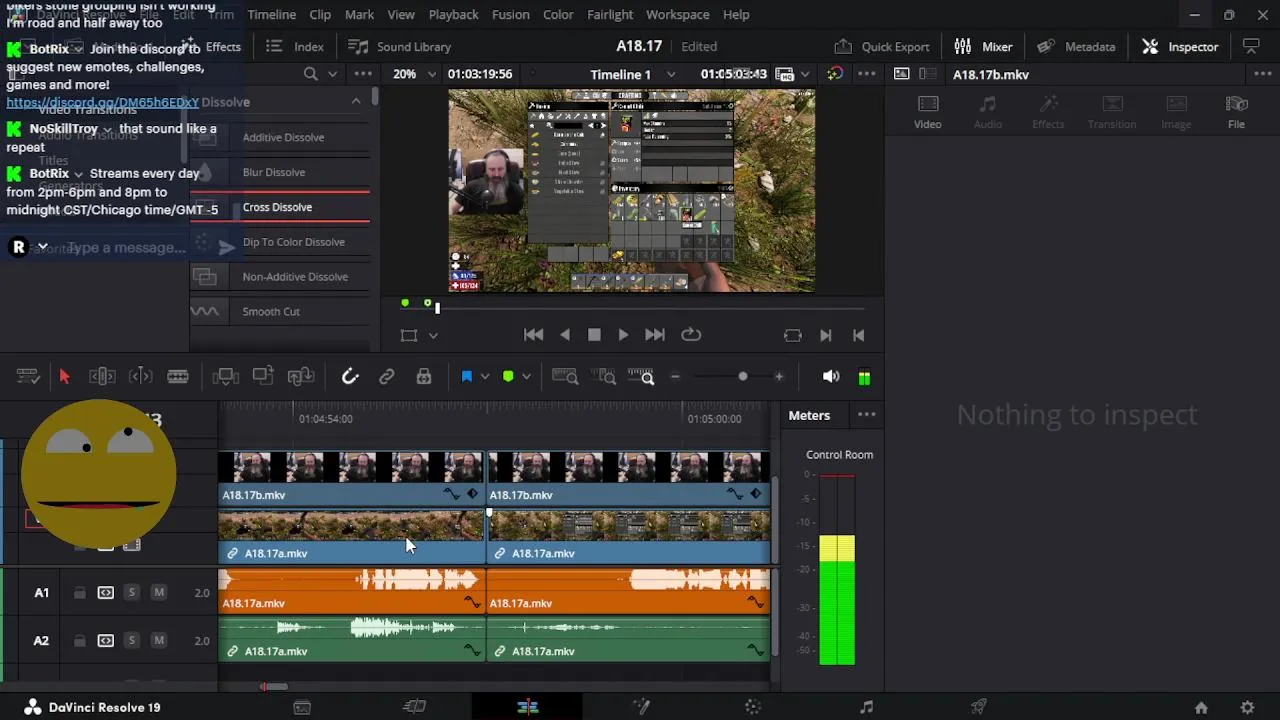1280x720 pixels.
Task: Toggle the Inspector panel button
Action: point(1180,46)
